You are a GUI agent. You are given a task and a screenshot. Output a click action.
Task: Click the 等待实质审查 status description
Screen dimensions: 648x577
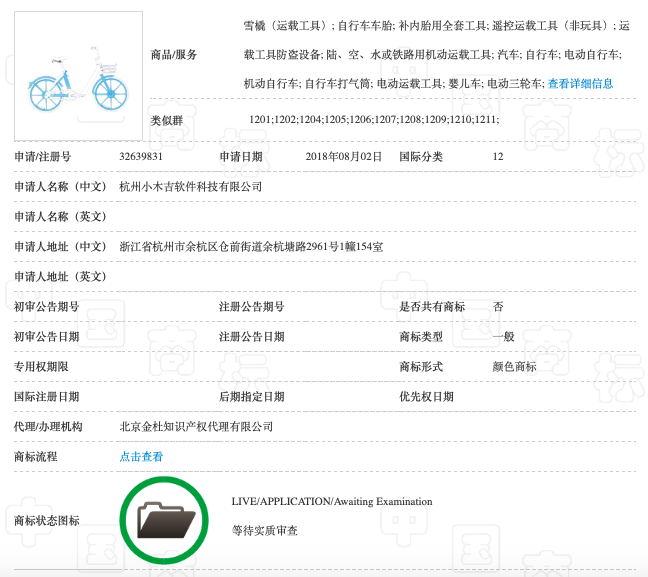coord(264,531)
